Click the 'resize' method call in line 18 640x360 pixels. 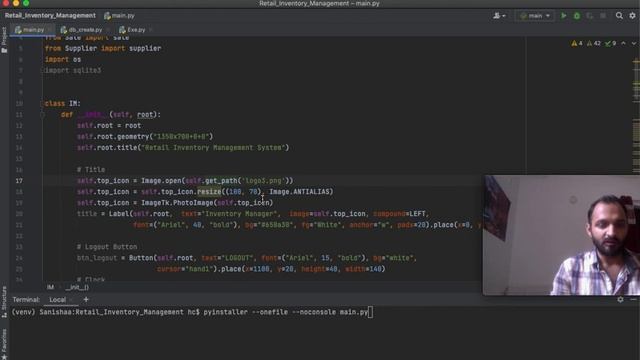[x=209, y=192]
